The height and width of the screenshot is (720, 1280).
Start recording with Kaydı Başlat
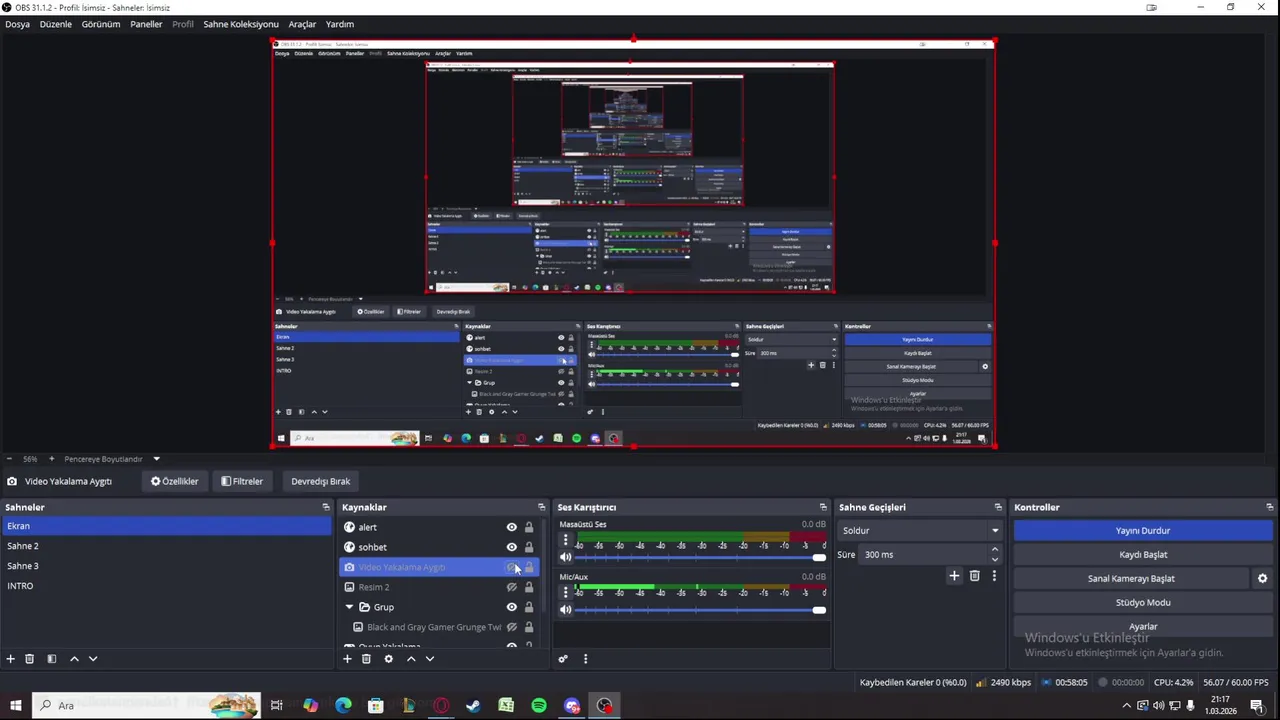(x=1143, y=554)
